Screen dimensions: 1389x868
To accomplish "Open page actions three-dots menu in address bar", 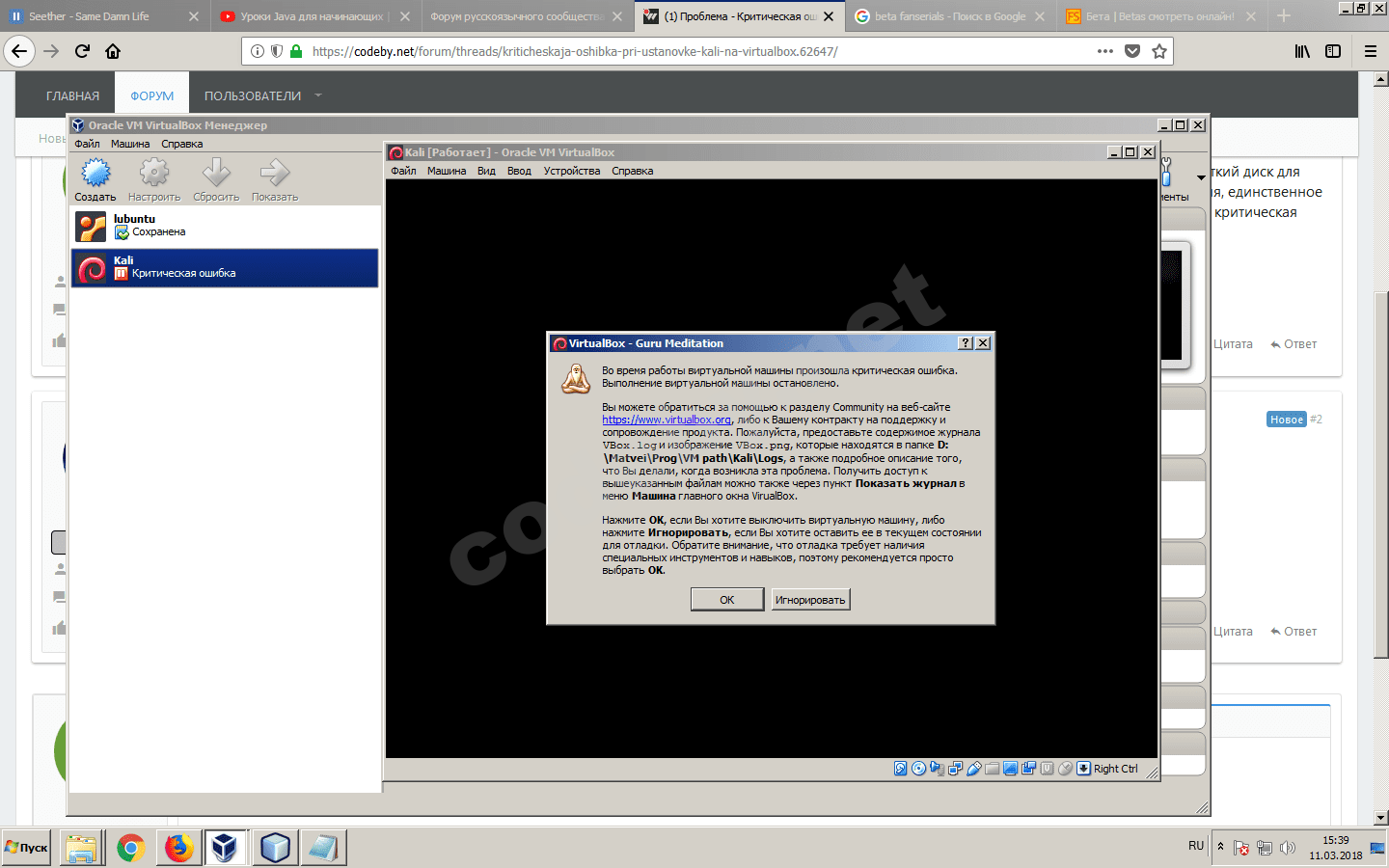I will [1105, 51].
